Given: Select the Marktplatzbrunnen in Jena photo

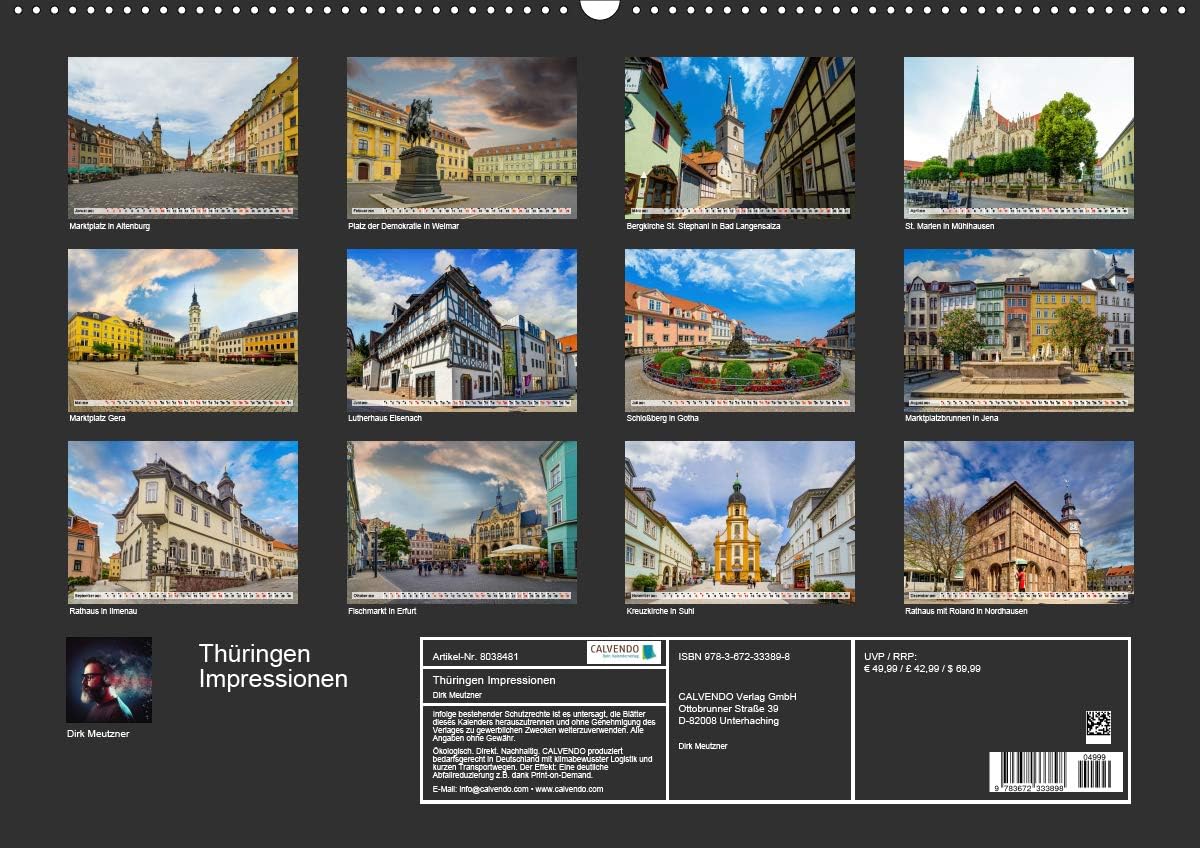Looking at the screenshot, I should 1018,330.
